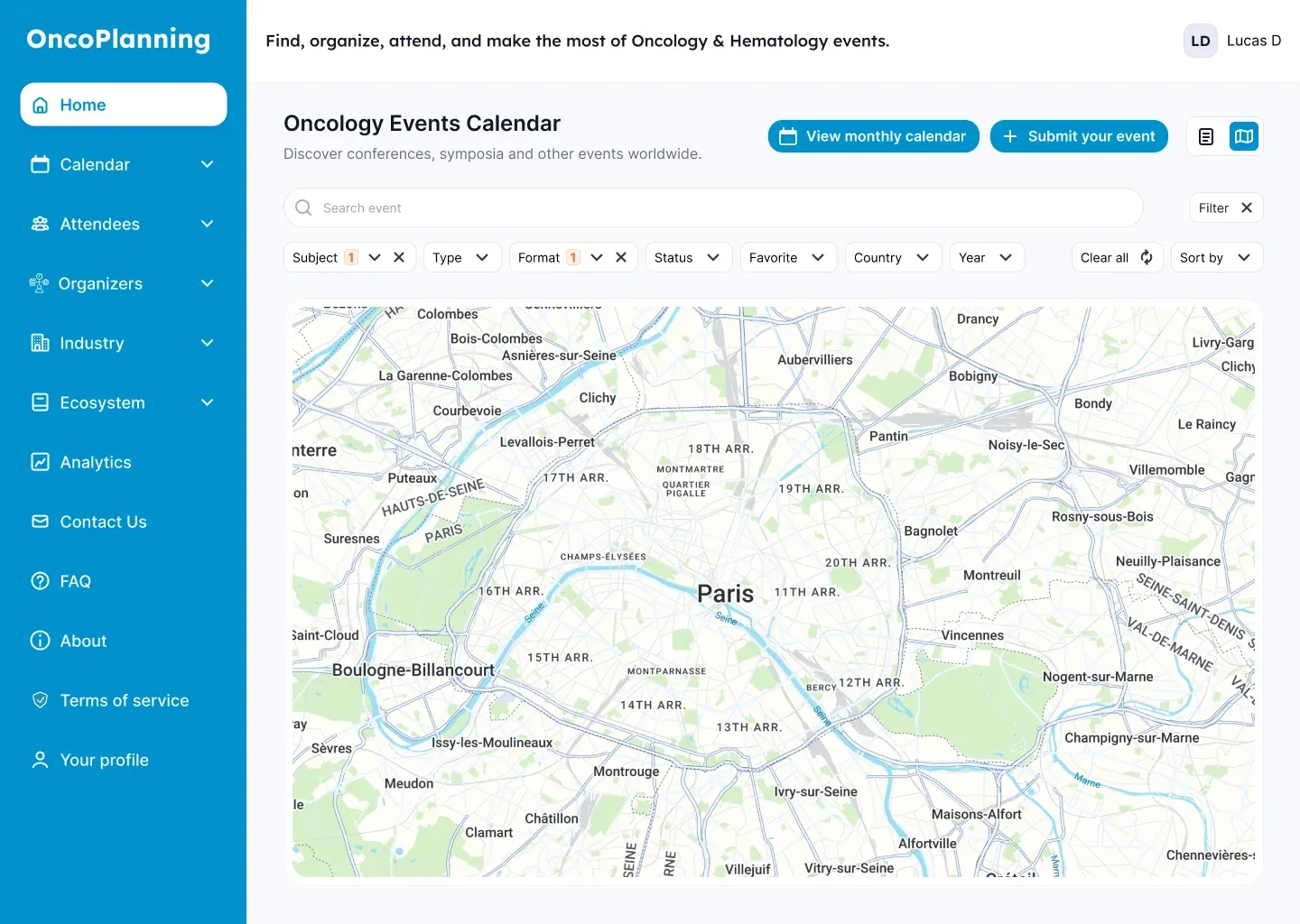Viewport: 1300px width, 924px height.
Task: Click Vincennes label on the map
Action: [972, 635]
